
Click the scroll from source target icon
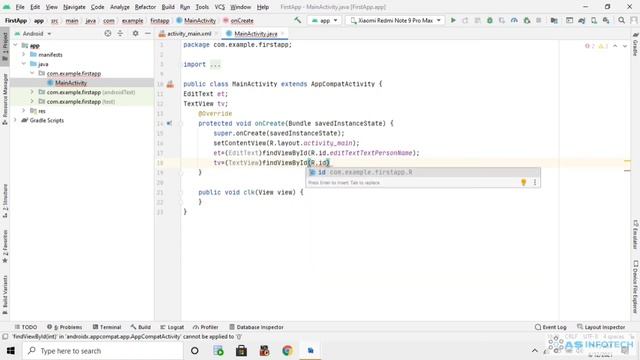pyautogui.click(x=108, y=33)
